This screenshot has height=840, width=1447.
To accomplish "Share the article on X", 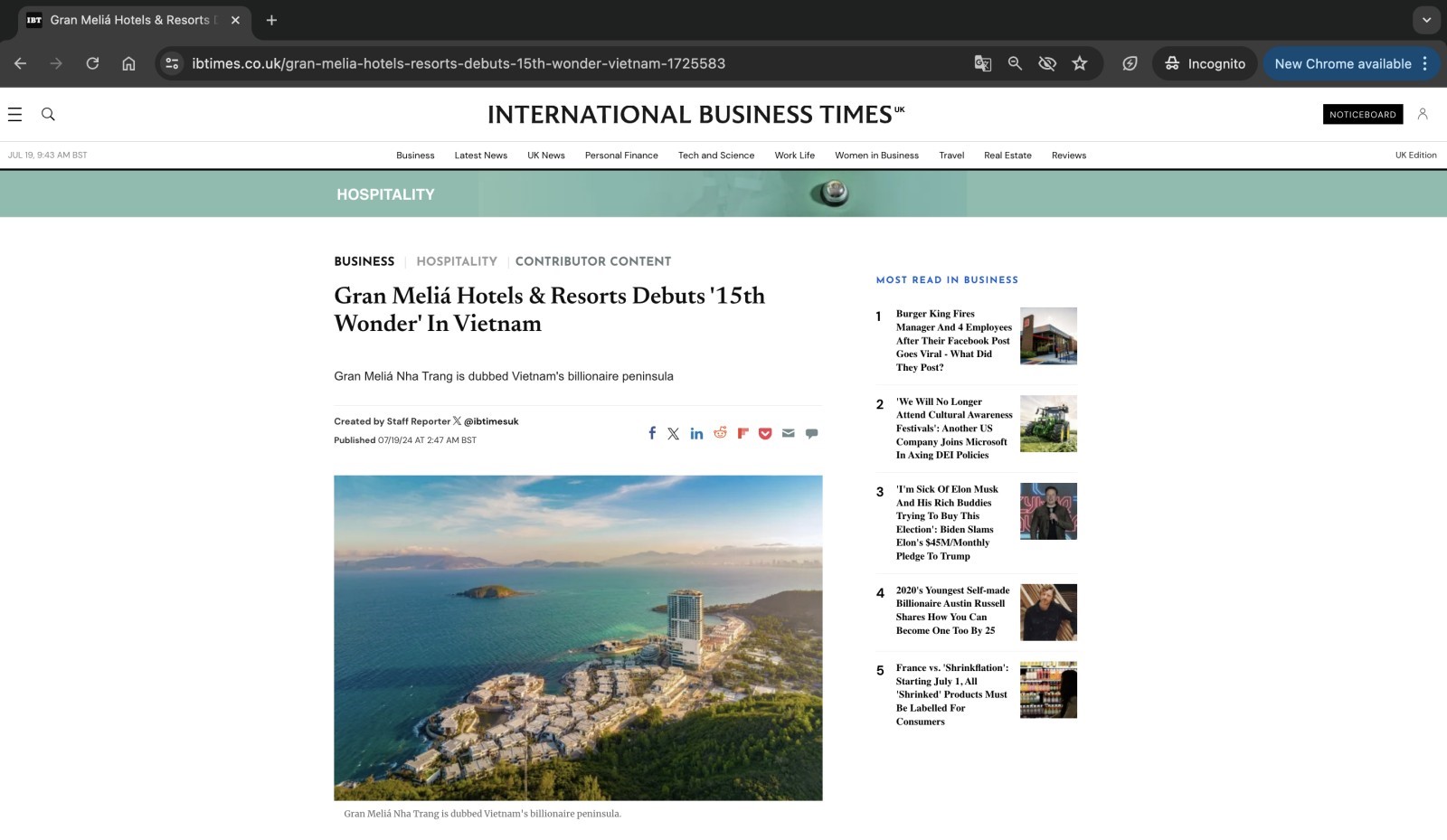I will 673,433.
